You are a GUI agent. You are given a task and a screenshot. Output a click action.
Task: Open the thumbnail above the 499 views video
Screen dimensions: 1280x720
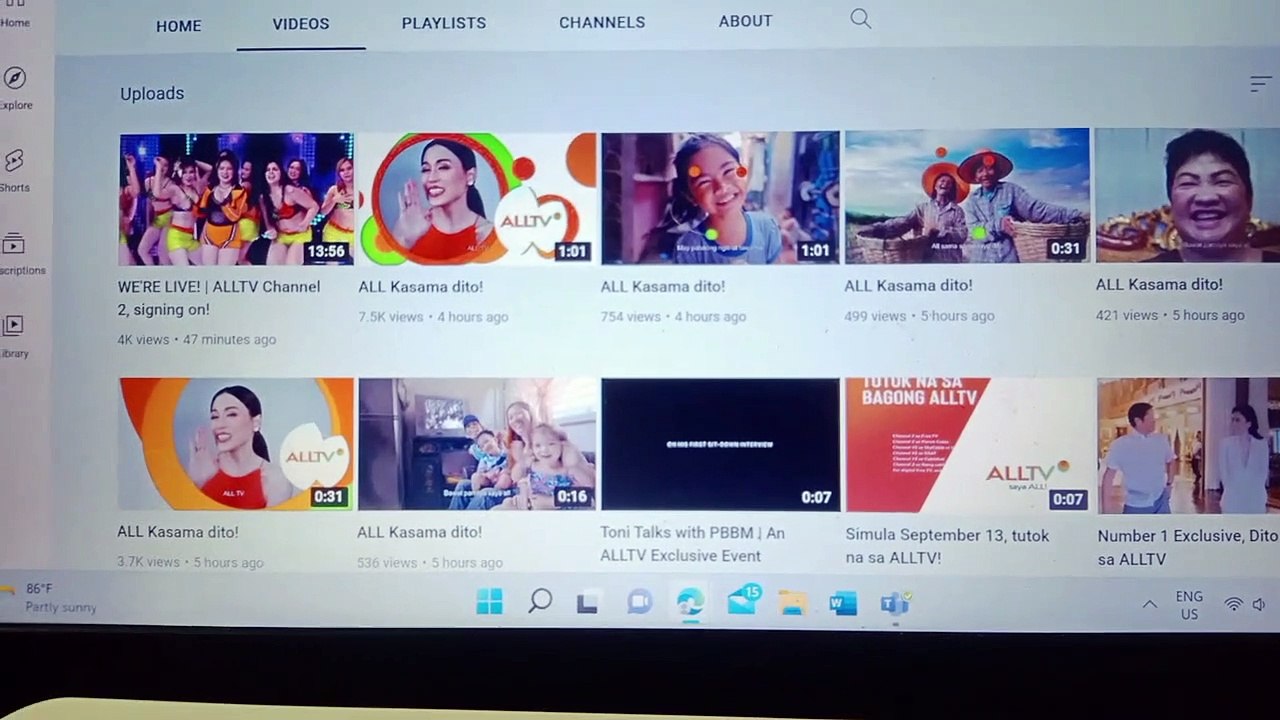click(967, 196)
